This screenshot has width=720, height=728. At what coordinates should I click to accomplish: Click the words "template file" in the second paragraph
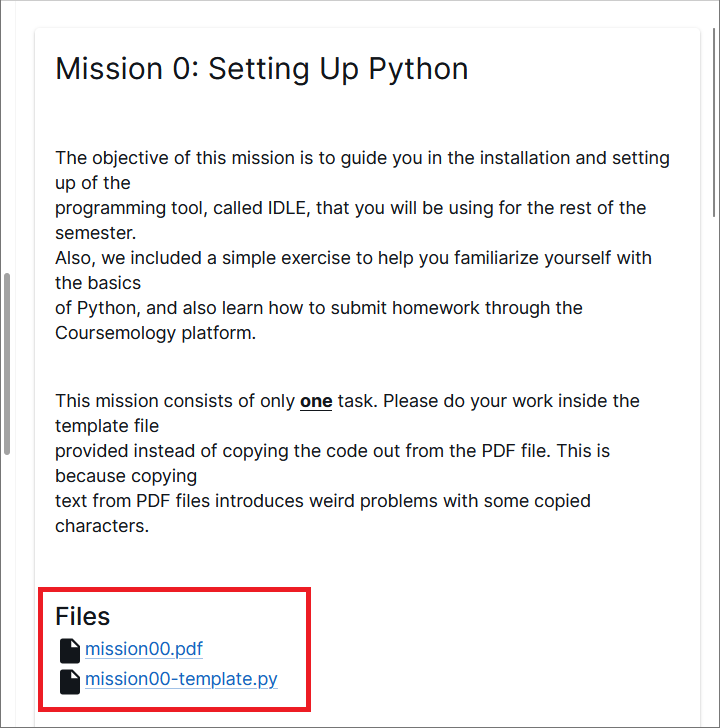(107, 426)
